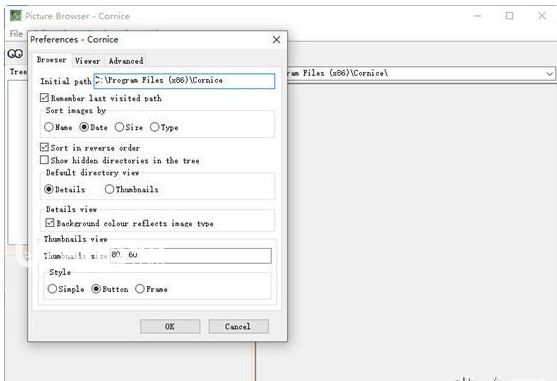Click Cornice app icon in title bar
This screenshot has width=557, height=381.
(16, 16)
